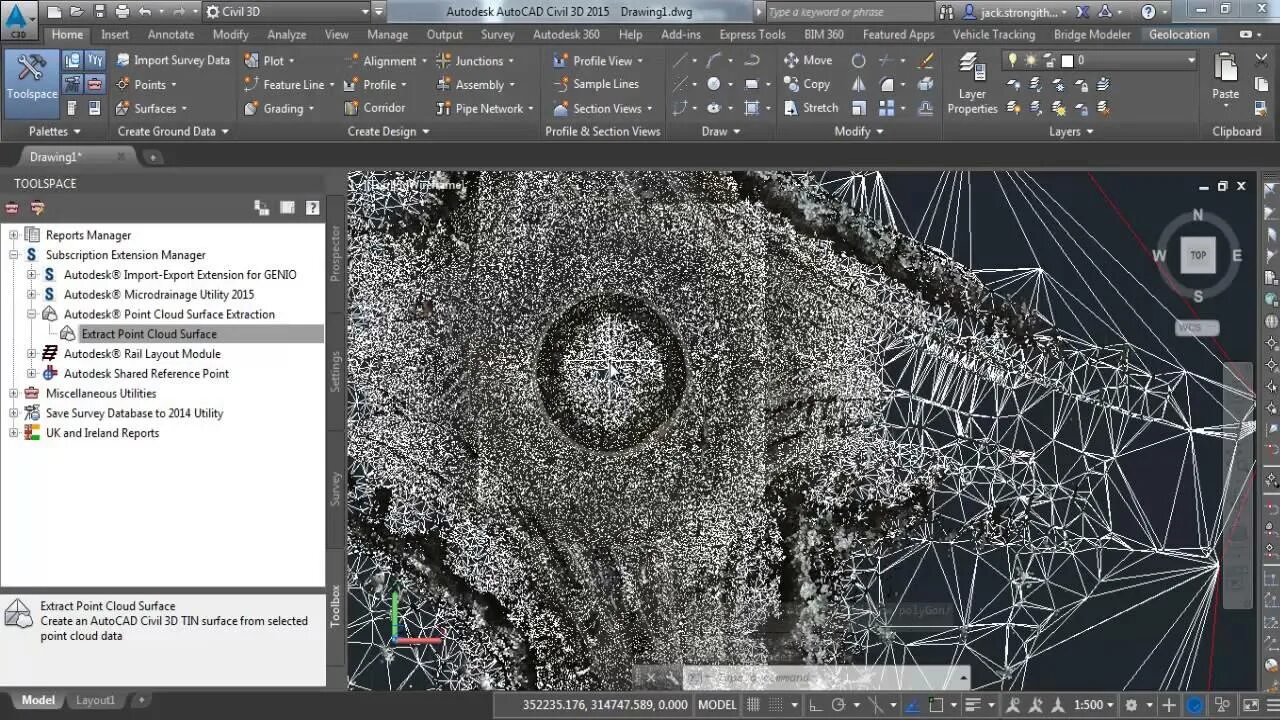Expand the Modify panel
The height and width of the screenshot is (720, 1280).
(x=859, y=131)
